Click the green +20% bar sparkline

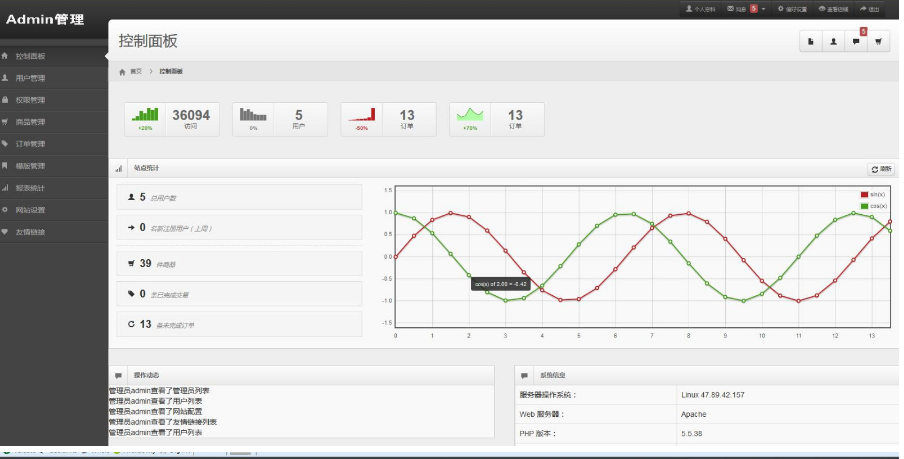click(145, 114)
